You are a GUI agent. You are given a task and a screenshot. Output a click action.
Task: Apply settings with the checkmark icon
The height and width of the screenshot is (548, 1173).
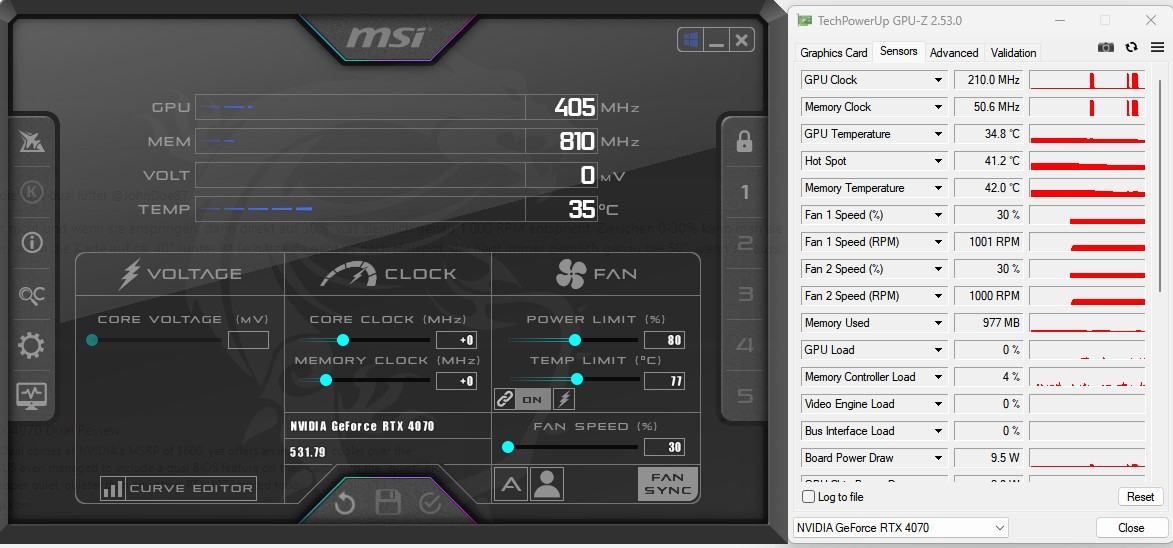coord(430,503)
